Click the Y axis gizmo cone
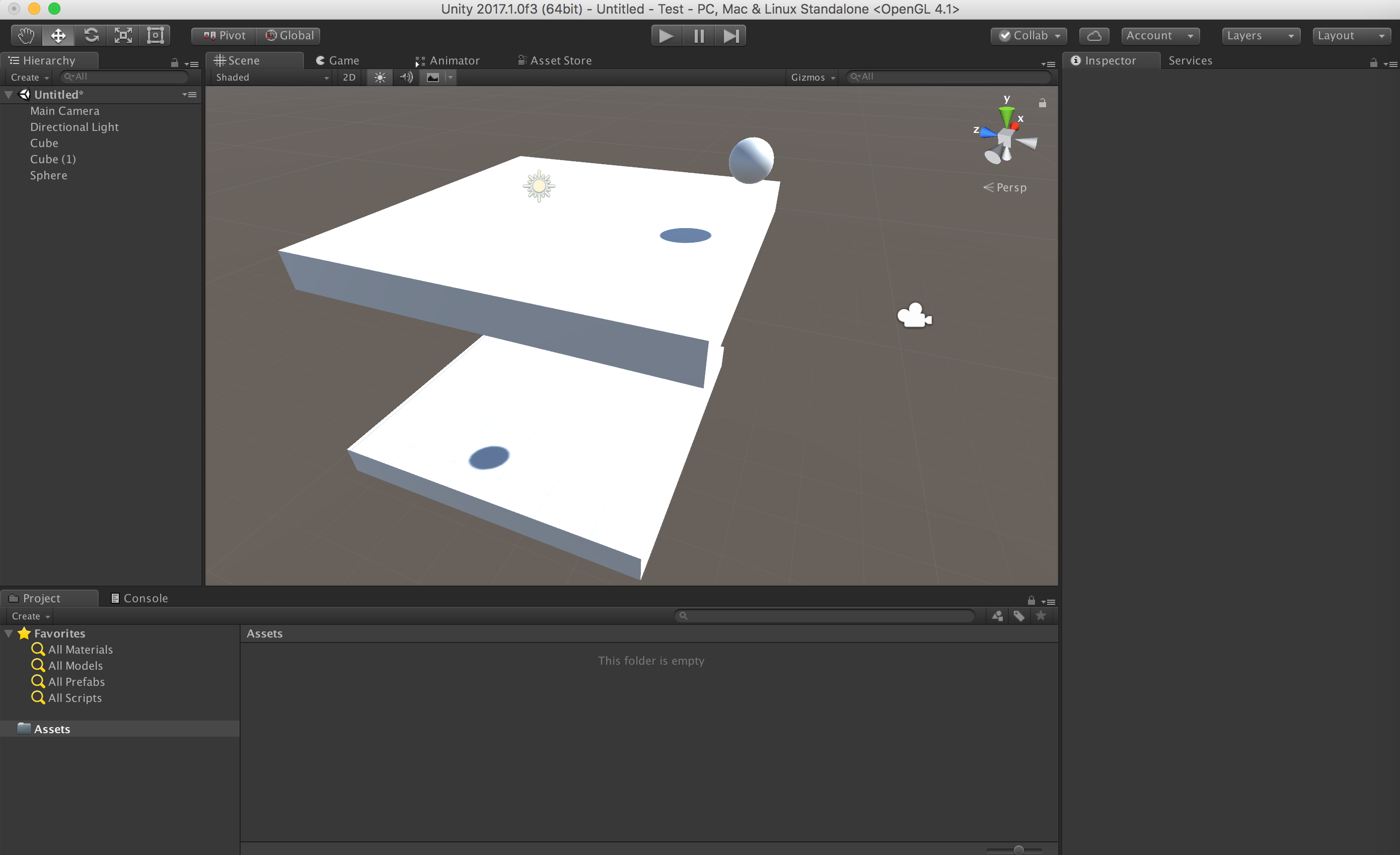The height and width of the screenshot is (855, 1400). [1006, 116]
